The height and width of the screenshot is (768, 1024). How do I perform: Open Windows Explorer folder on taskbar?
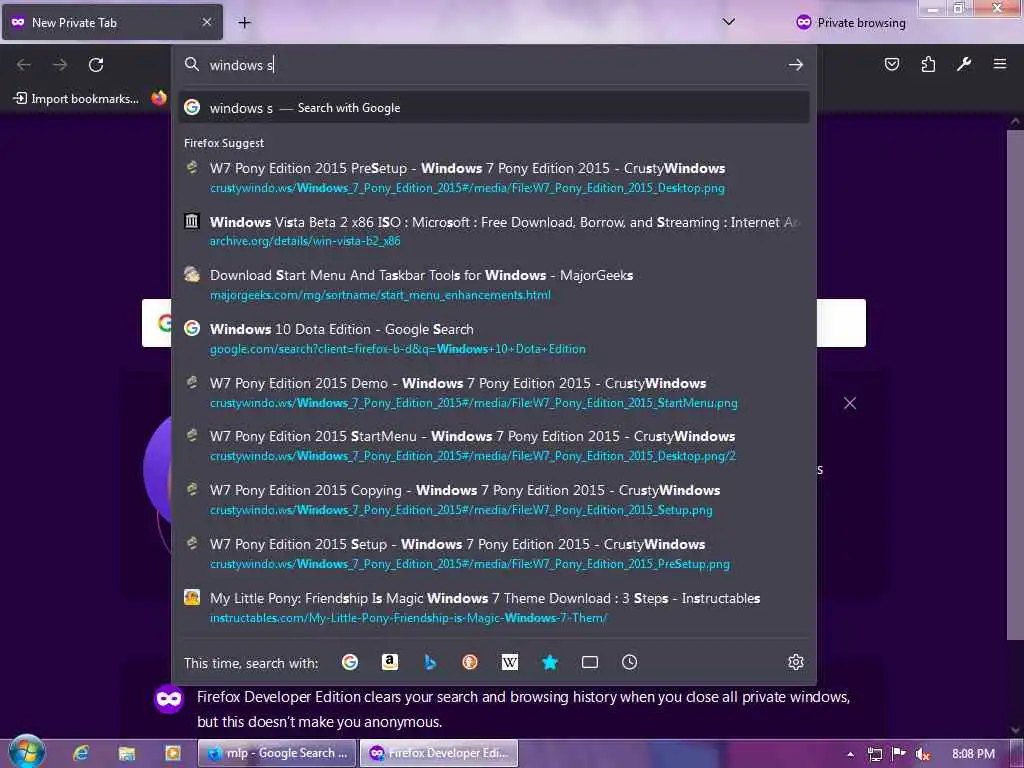(127, 753)
